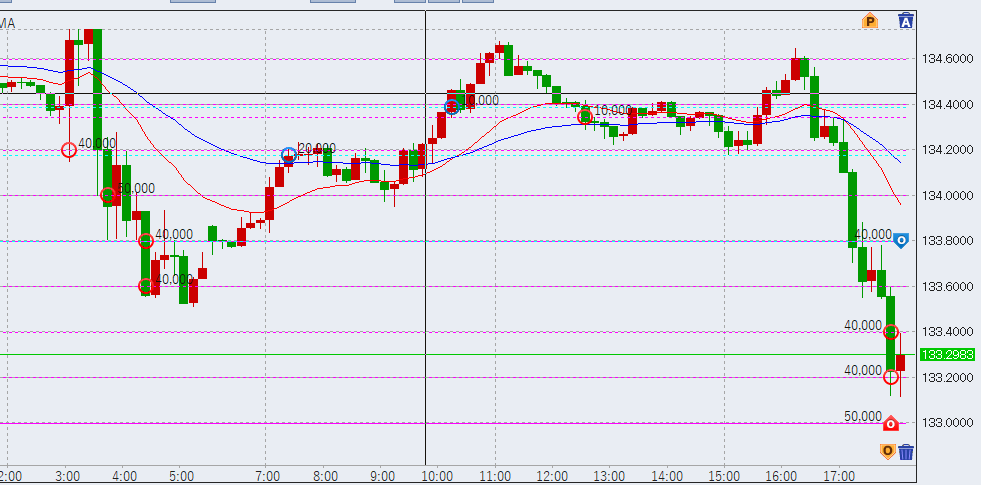Click the 50,000 order label at 133.0000
The width and height of the screenshot is (981, 485).
[x=863, y=416]
